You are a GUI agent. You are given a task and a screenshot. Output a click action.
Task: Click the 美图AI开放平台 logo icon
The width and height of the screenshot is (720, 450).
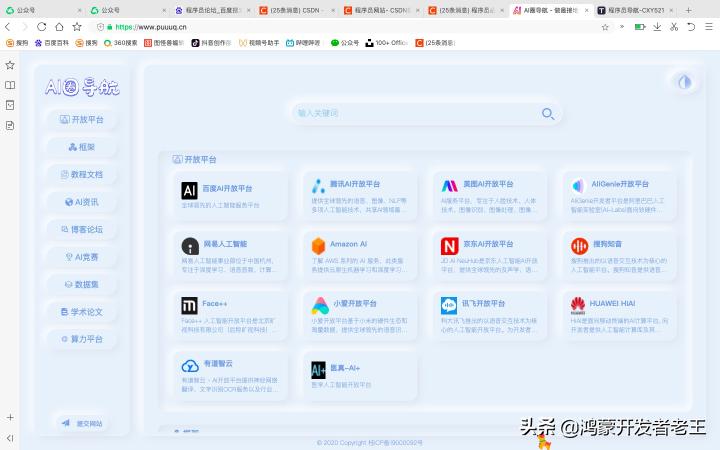[x=450, y=186]
